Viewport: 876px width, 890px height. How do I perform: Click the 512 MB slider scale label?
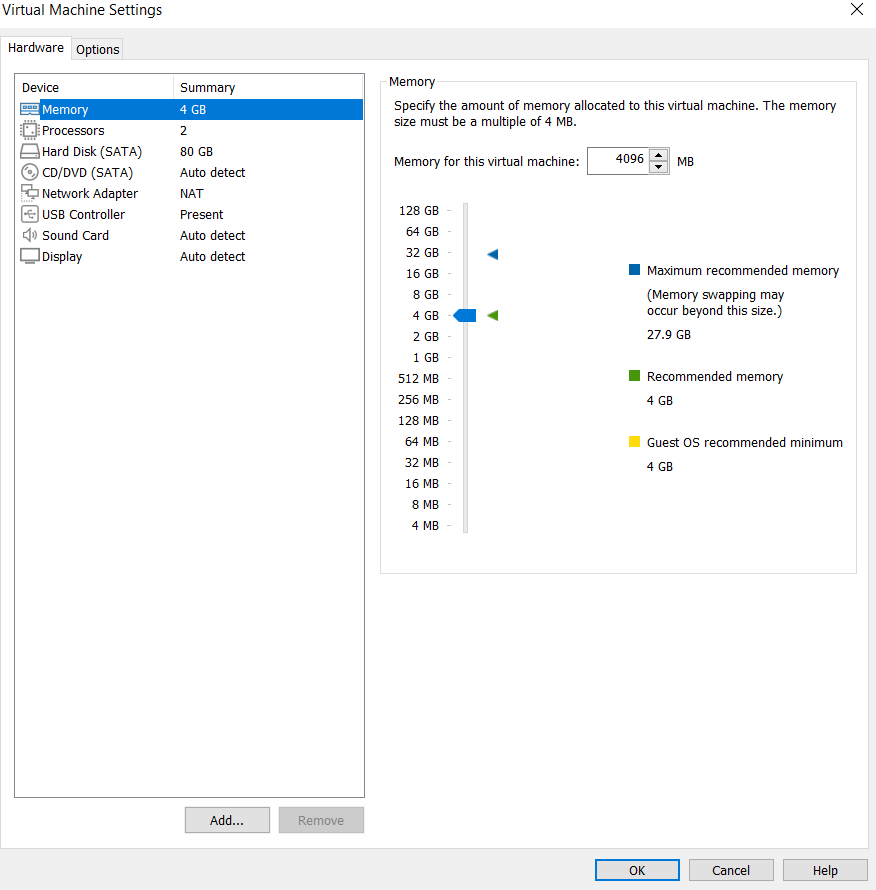click(x=418, y=379)
